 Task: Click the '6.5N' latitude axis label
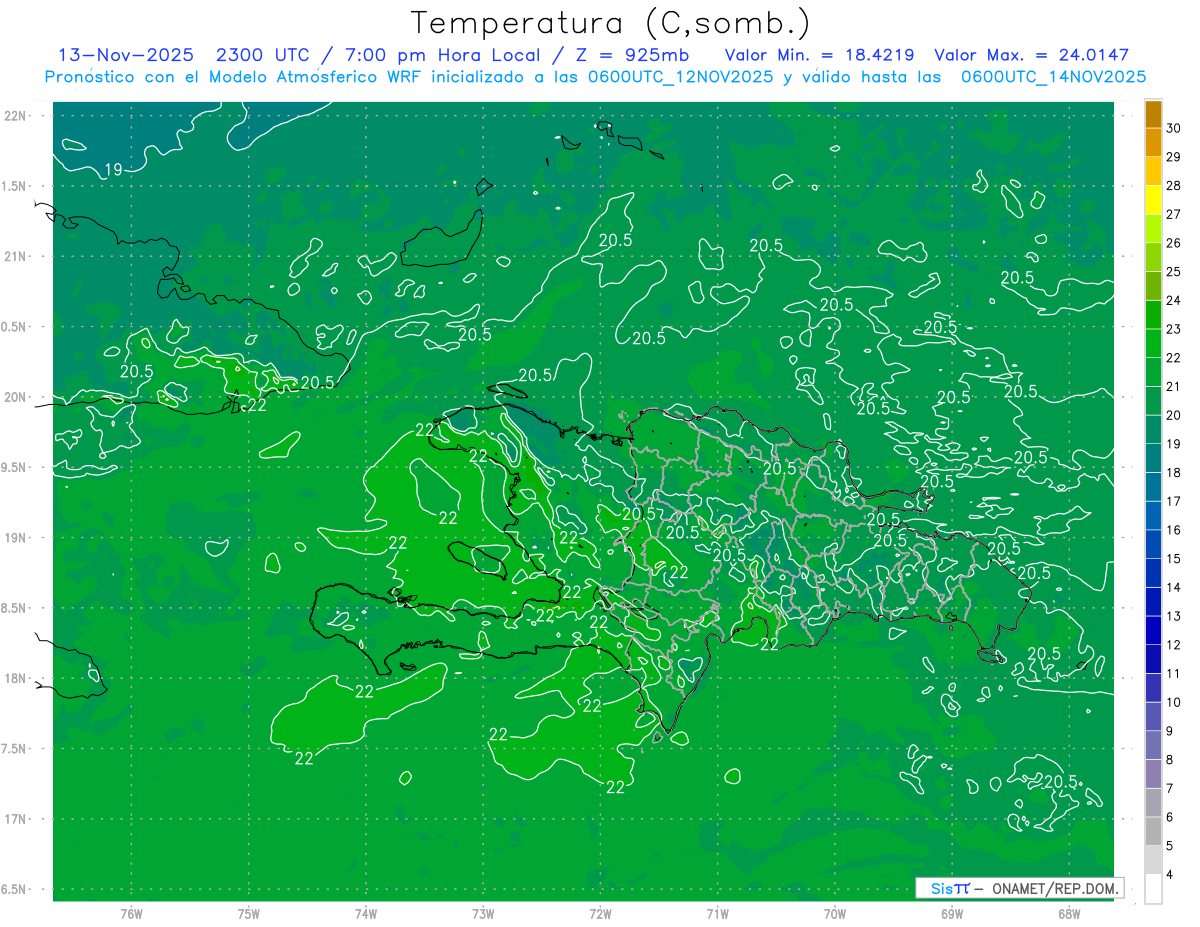coord(14,889)
